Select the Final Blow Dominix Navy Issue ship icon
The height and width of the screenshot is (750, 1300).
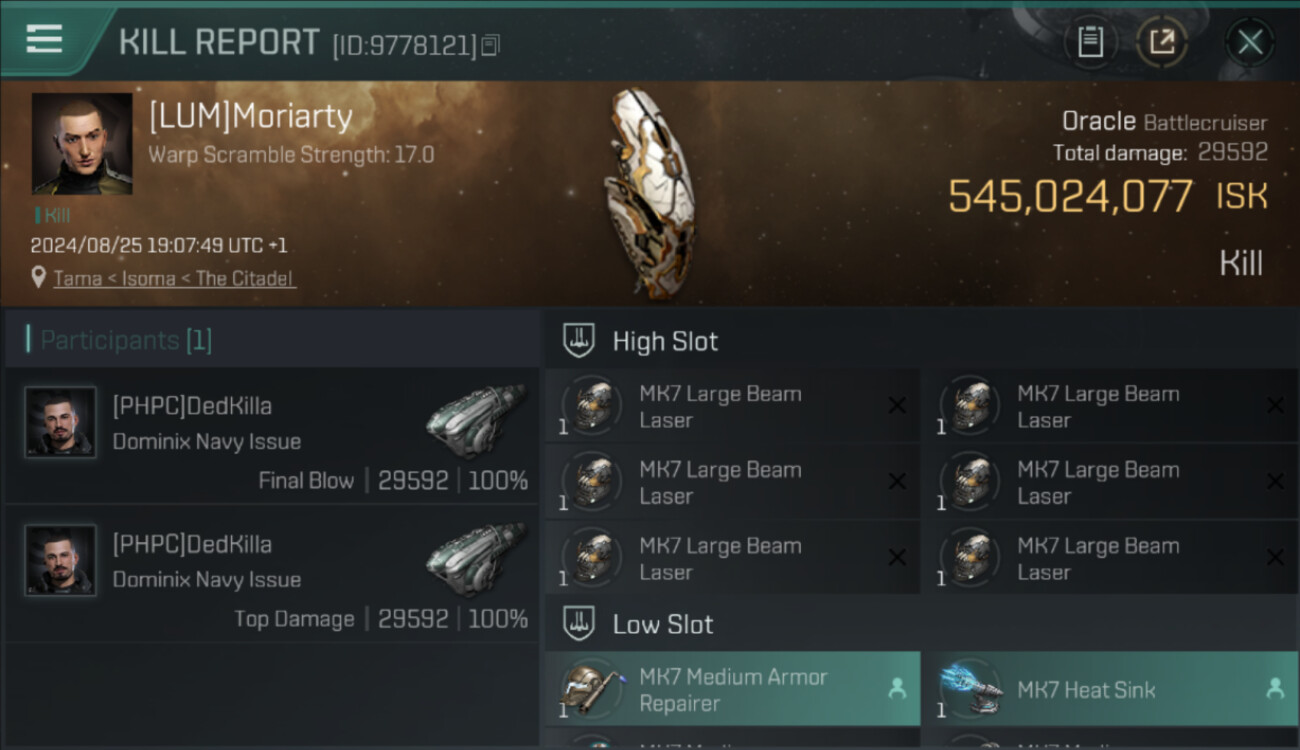[x=475, y=422]
